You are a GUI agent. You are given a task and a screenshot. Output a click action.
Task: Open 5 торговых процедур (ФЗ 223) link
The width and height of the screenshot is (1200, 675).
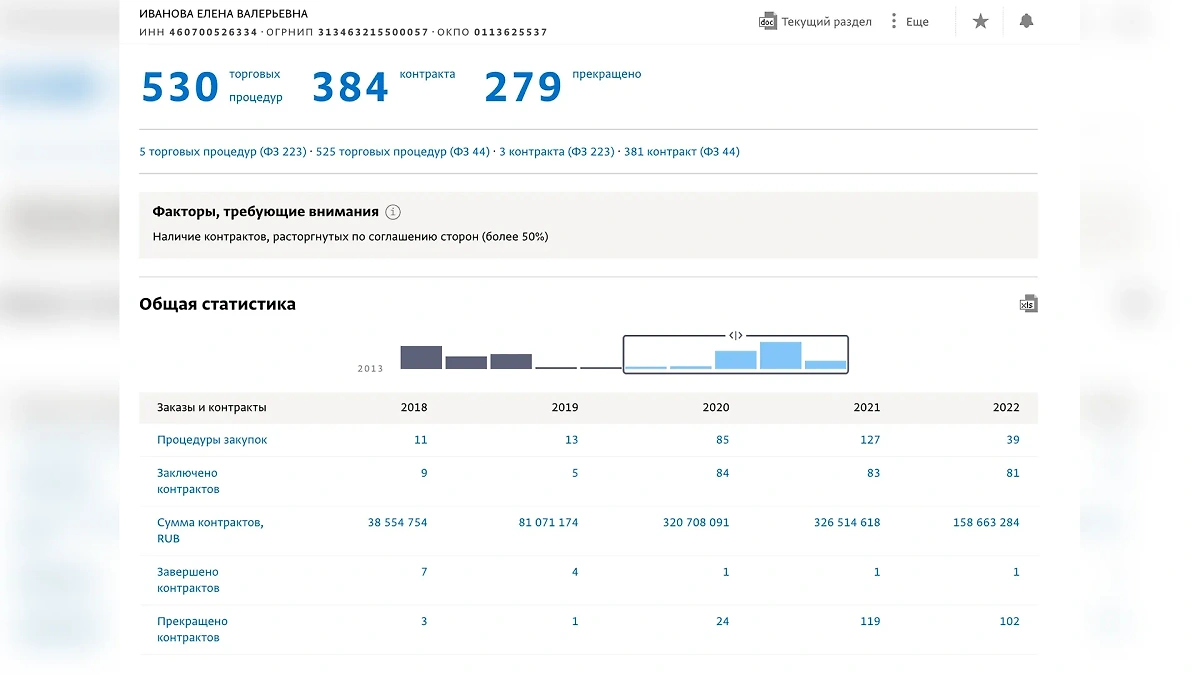(223, 152)
